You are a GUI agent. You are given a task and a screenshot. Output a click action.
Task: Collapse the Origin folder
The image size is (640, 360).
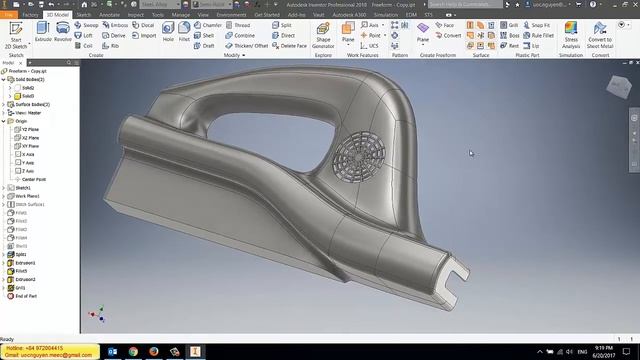pyautogui.click(x=4, y=121)
